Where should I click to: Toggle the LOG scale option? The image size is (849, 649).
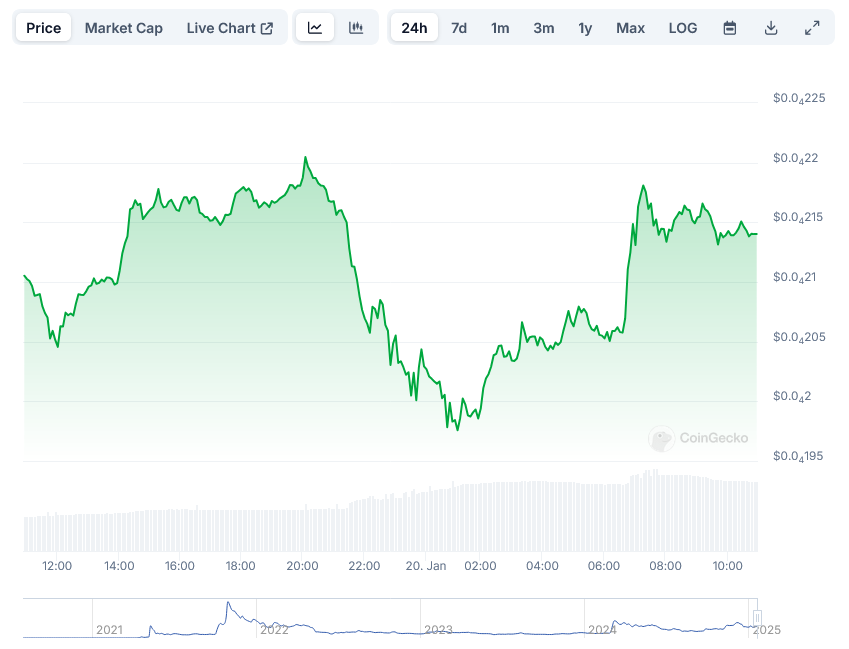coord(683,28)
